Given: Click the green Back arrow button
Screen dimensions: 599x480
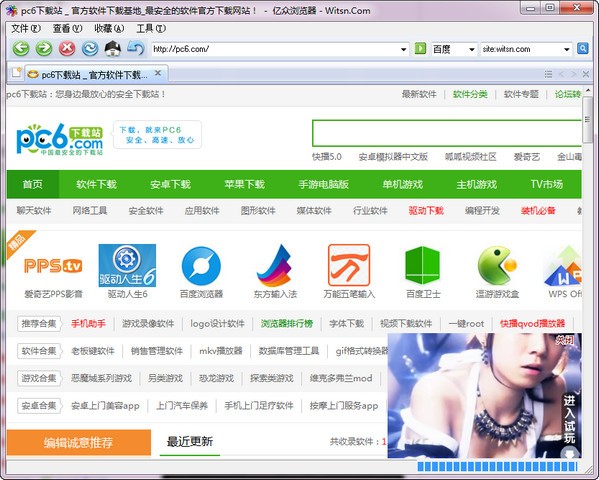Looking at the screenshot, I should pyautogui.click(x=21, y=49).
